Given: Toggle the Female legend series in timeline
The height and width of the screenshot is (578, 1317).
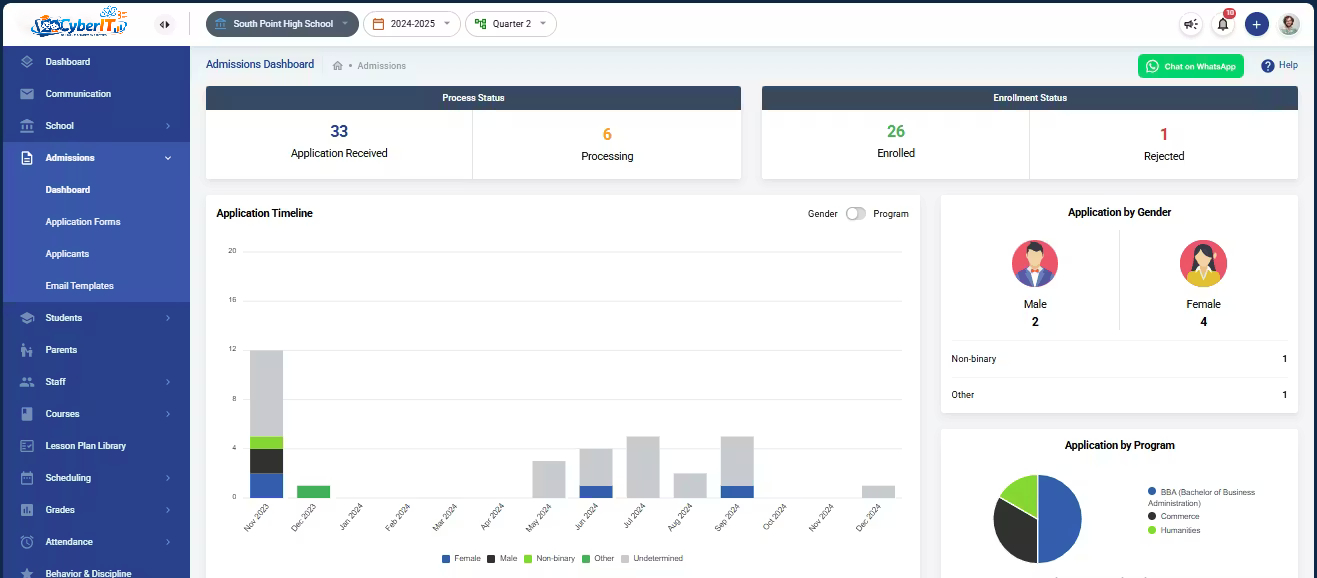Looking at the screenshot, I should [461, 558].
